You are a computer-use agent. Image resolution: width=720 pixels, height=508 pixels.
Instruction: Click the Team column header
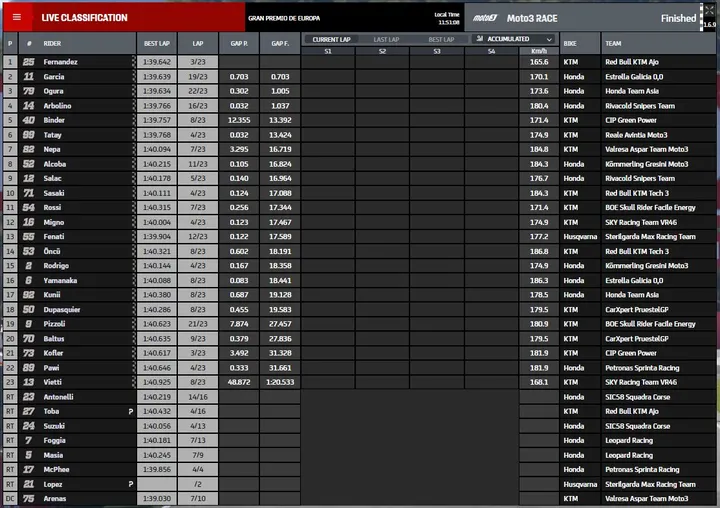613,43
